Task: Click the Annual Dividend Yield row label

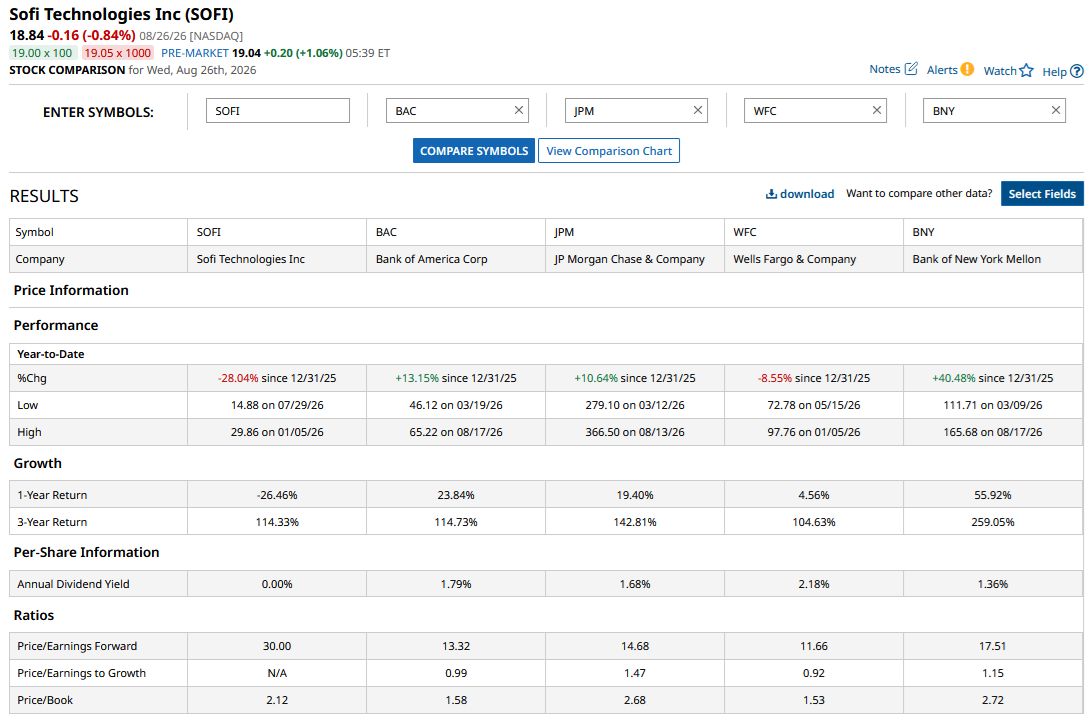Action: 73,584
